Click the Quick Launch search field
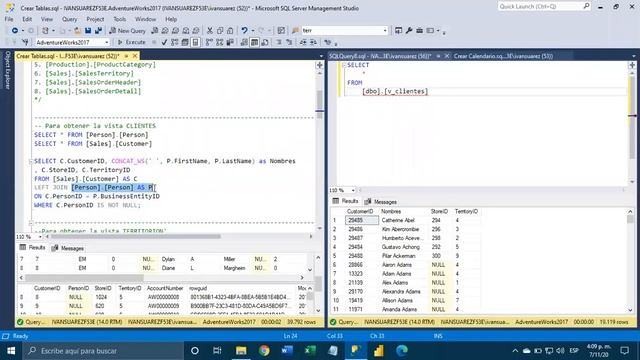The width and height of the screenshot is (640, 360). coord(540,6)
